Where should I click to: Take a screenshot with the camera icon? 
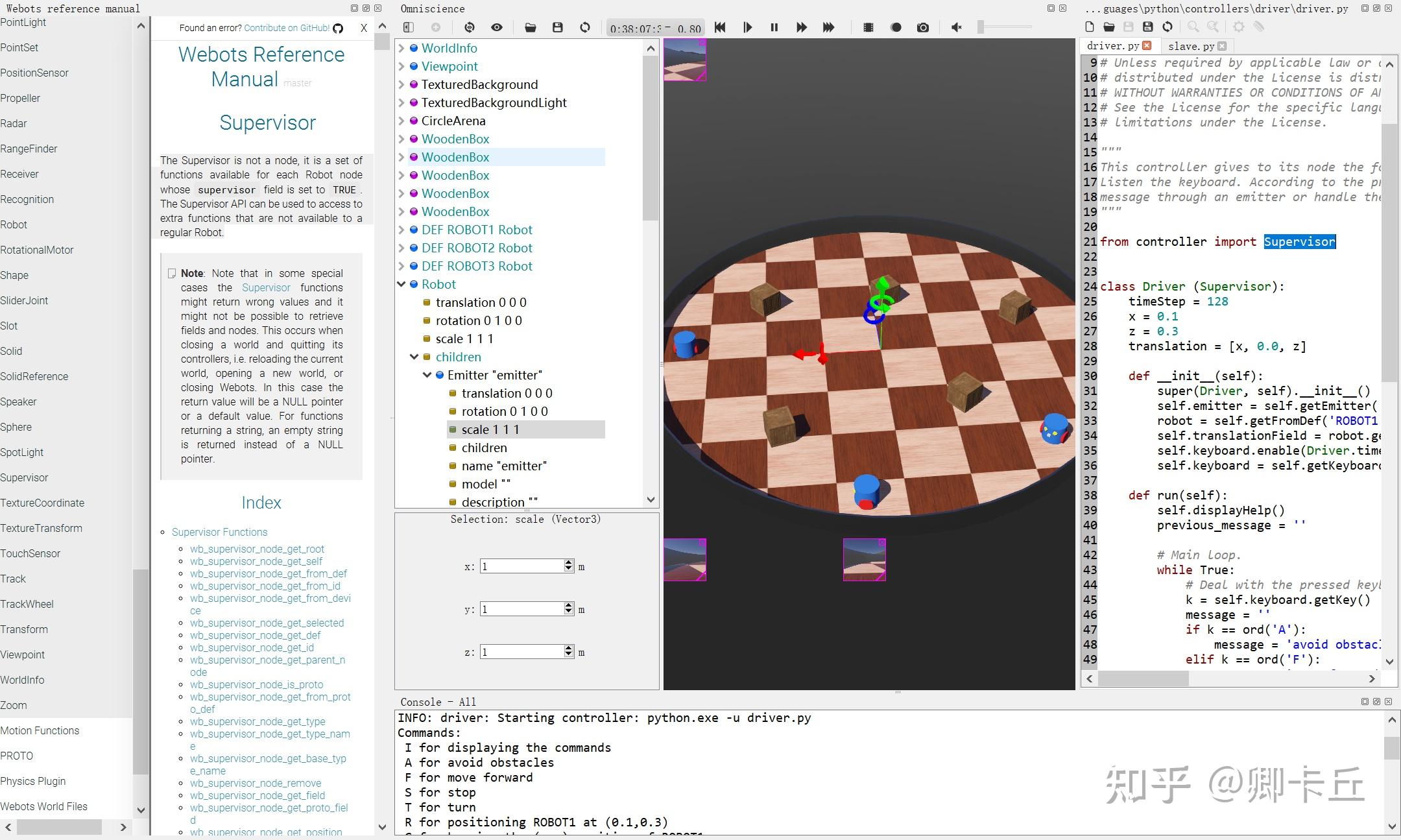click(x=923, y=27)
